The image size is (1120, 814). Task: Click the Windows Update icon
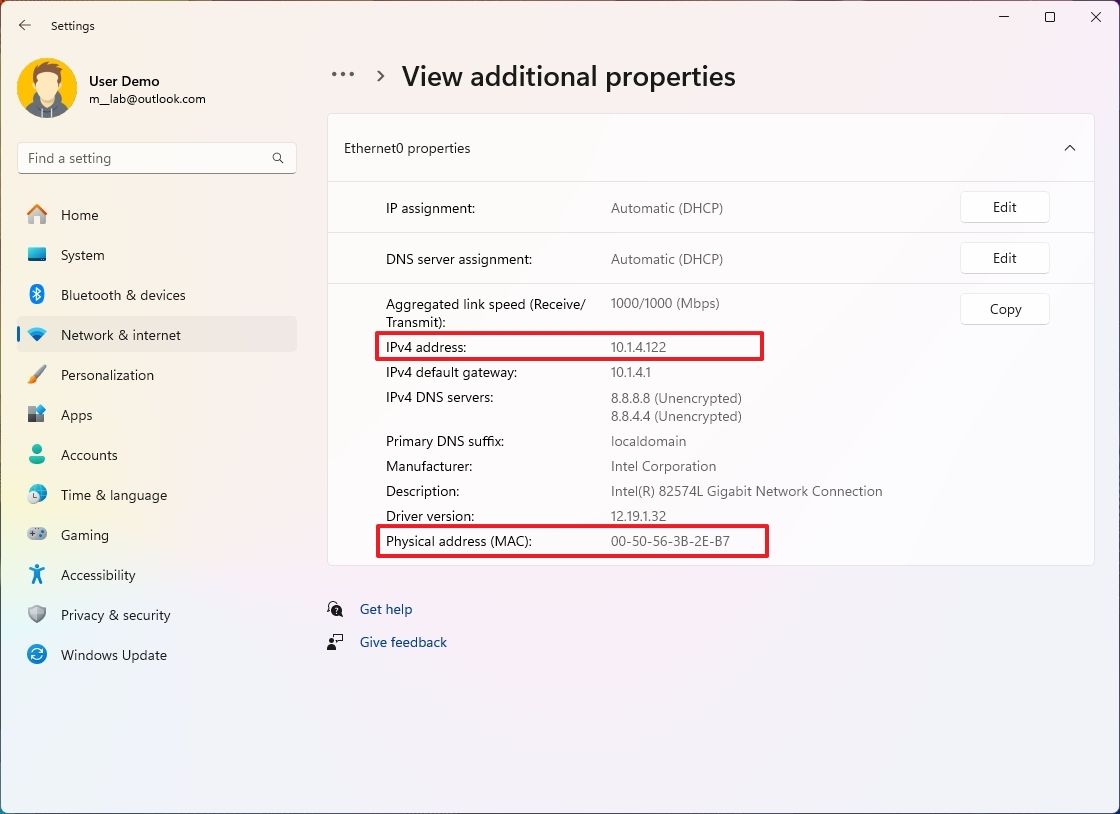(37, 655)
